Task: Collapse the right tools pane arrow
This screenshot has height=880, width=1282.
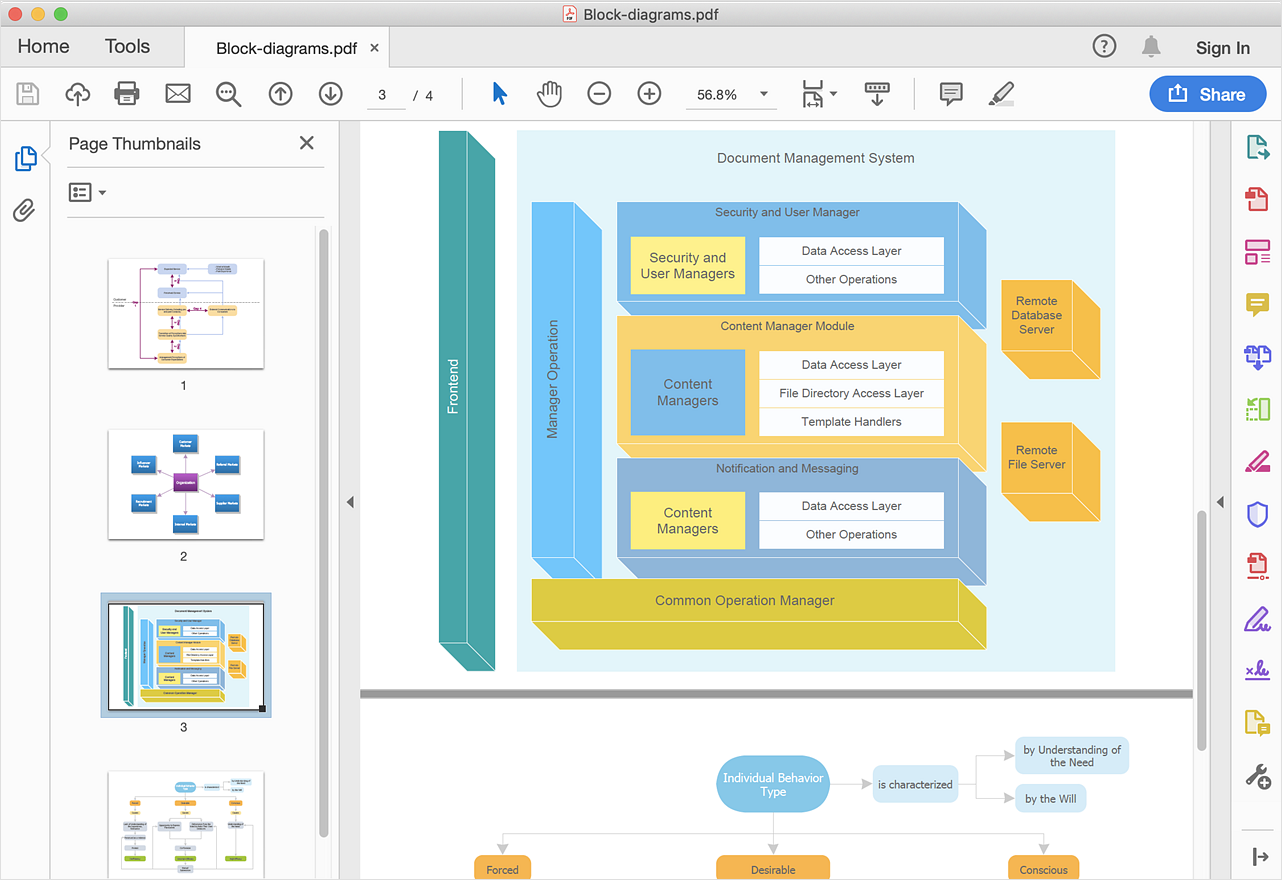Action: click(1219, 502)
